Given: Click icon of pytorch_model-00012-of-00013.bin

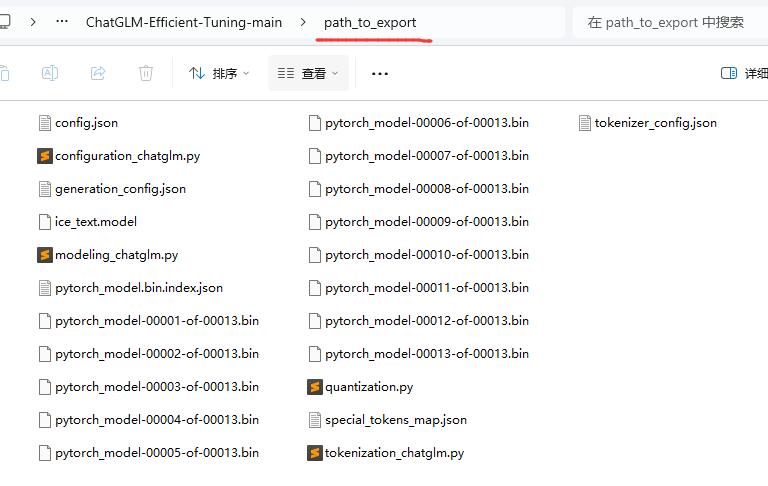Looking at the screenshot, I should [x=315, y=321].
